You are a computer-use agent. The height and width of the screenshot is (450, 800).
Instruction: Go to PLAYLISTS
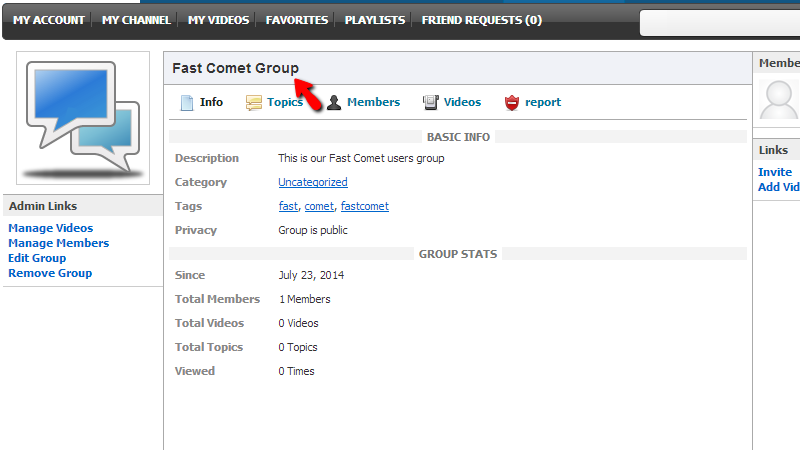click(374, 20)
